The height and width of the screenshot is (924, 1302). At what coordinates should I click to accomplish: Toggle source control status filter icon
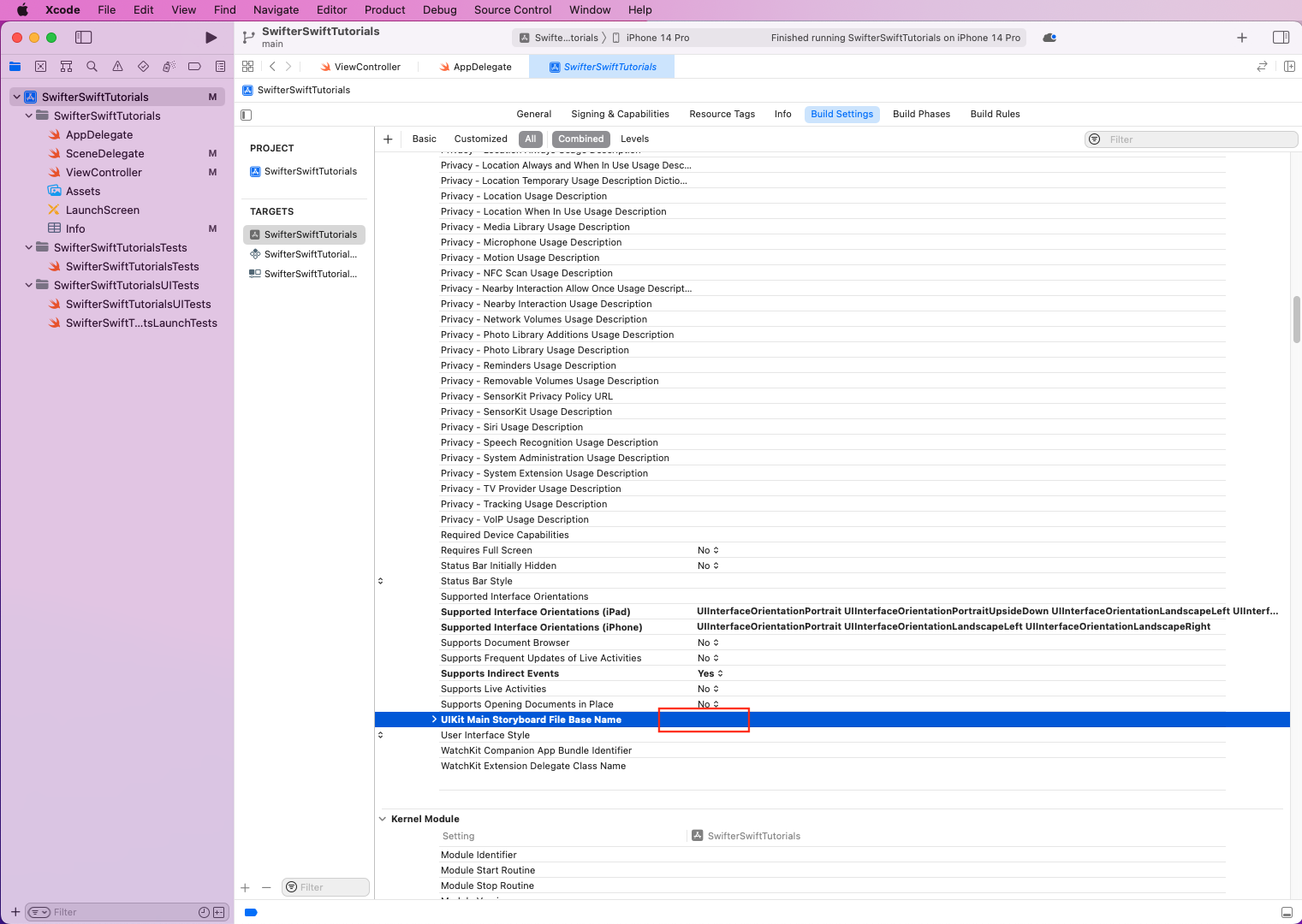pyautogui.click(x=219, y=912)
